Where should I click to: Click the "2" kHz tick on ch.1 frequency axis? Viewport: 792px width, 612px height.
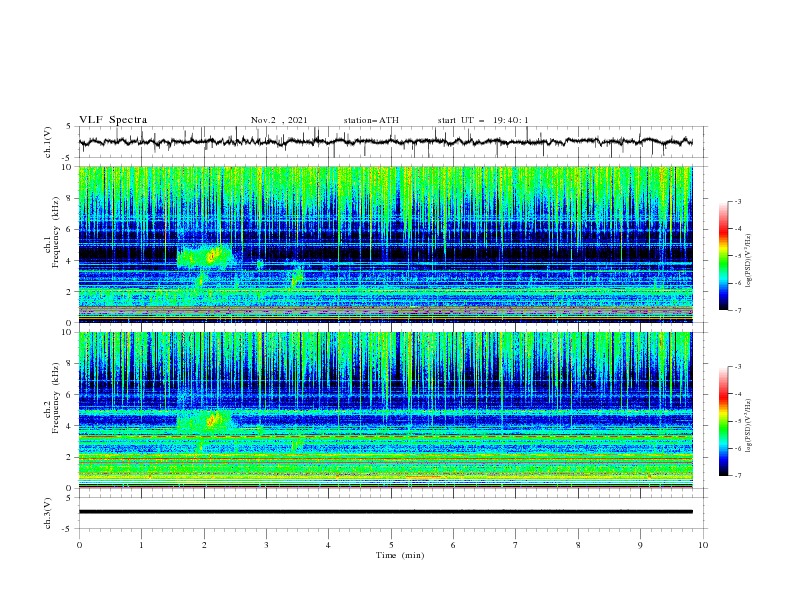(x=70, y=292)
